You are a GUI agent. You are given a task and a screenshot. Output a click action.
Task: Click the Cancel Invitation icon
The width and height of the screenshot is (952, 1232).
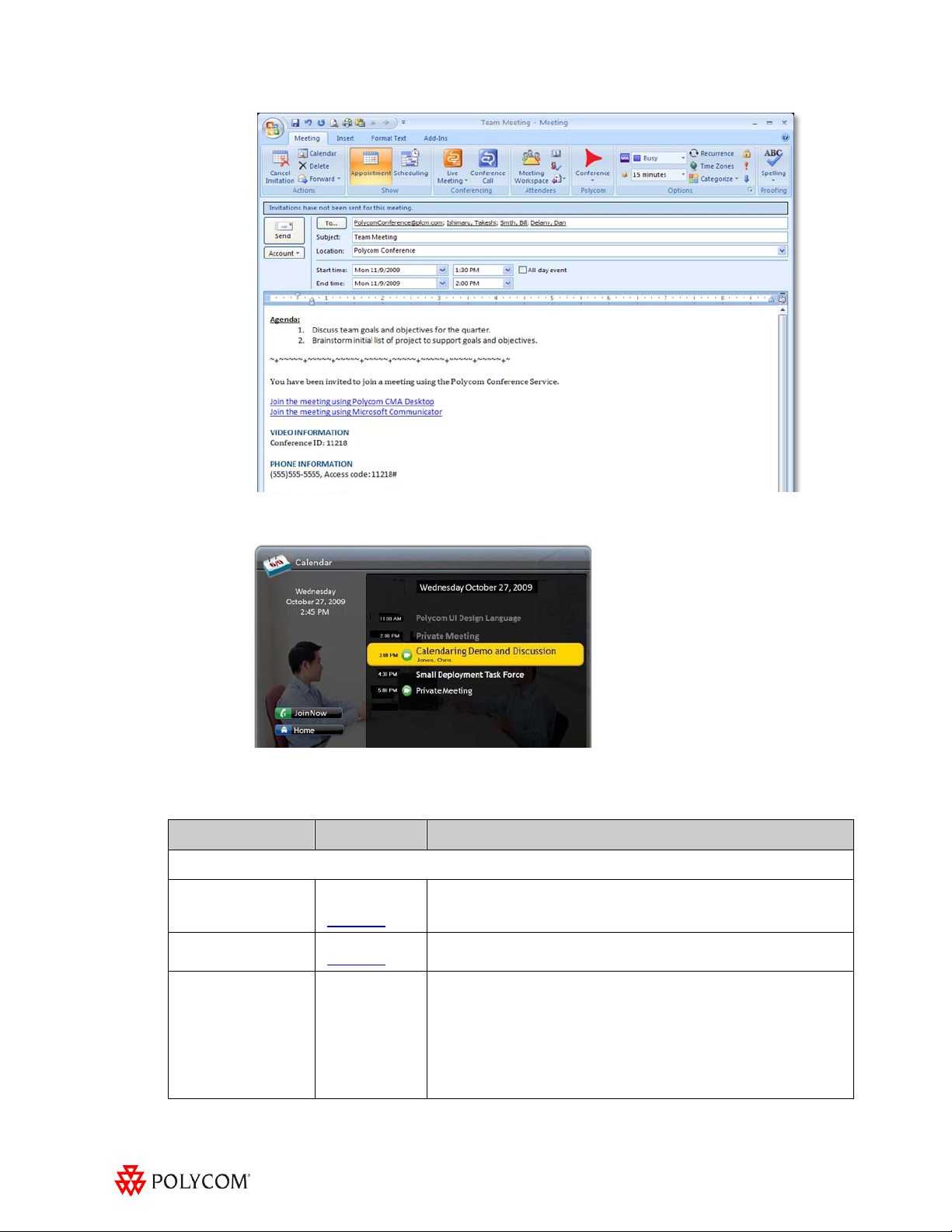pyautogui.click(x=280, y=167)
